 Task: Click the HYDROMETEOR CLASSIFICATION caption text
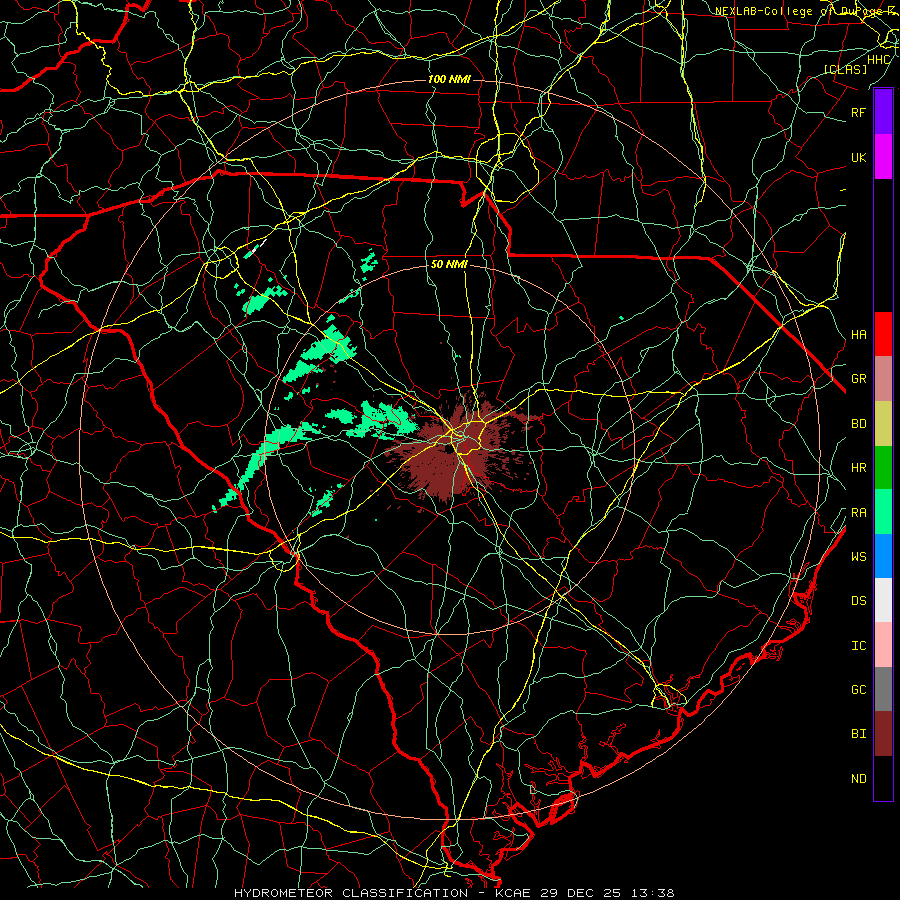coord(351,893)
